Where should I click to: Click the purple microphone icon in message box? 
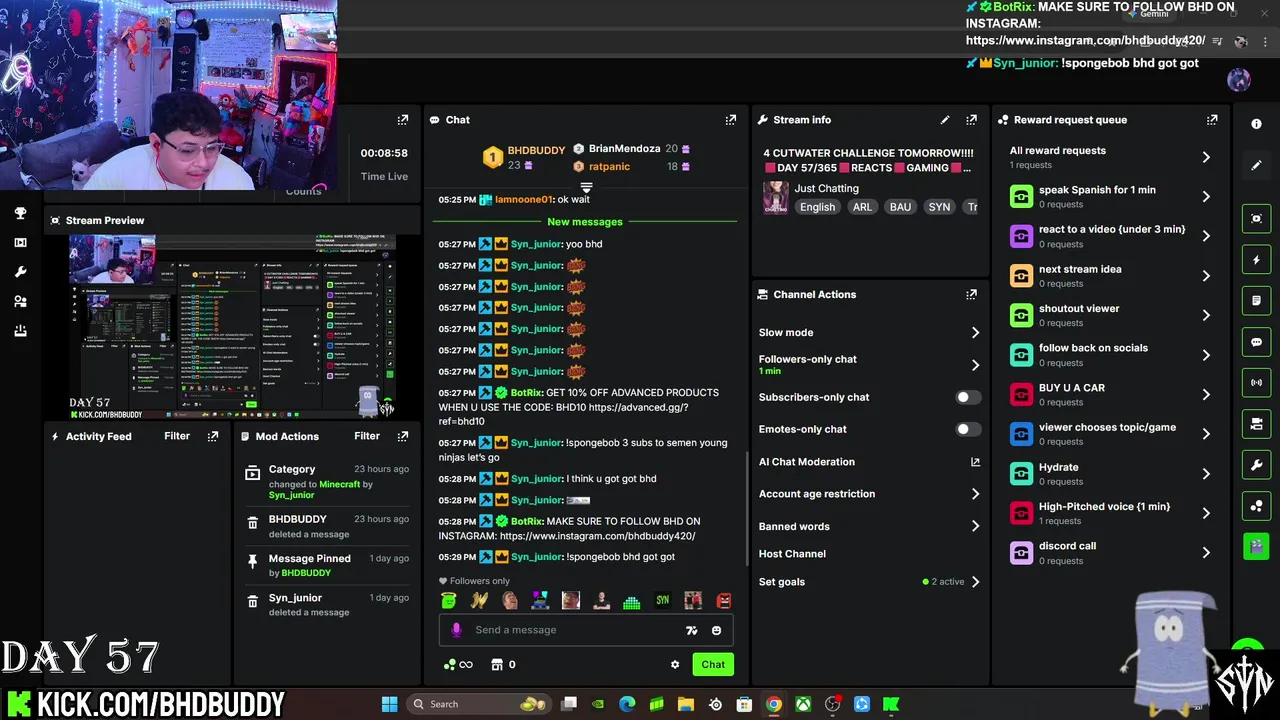click(456, 630)
